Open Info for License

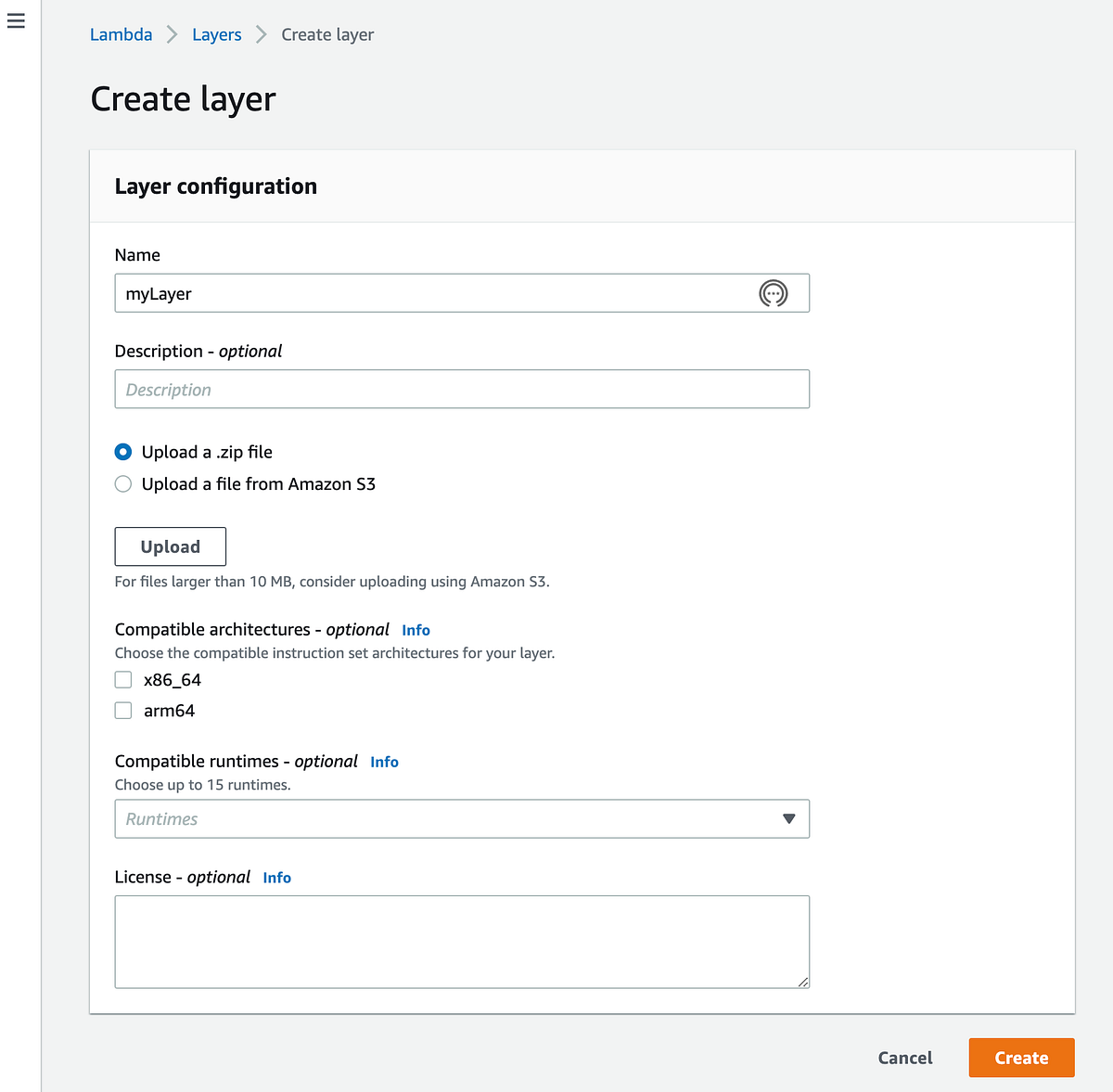pyautogui.click(x=276, y=877)
